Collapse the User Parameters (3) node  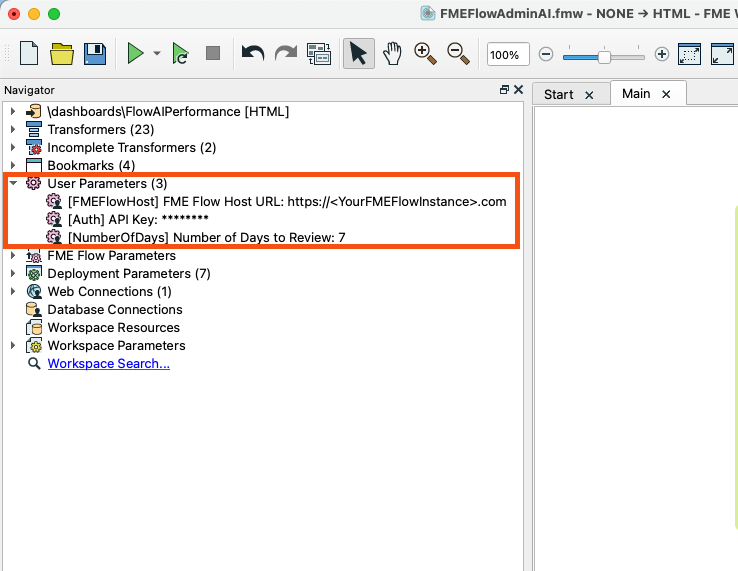[x=13, y=183]
